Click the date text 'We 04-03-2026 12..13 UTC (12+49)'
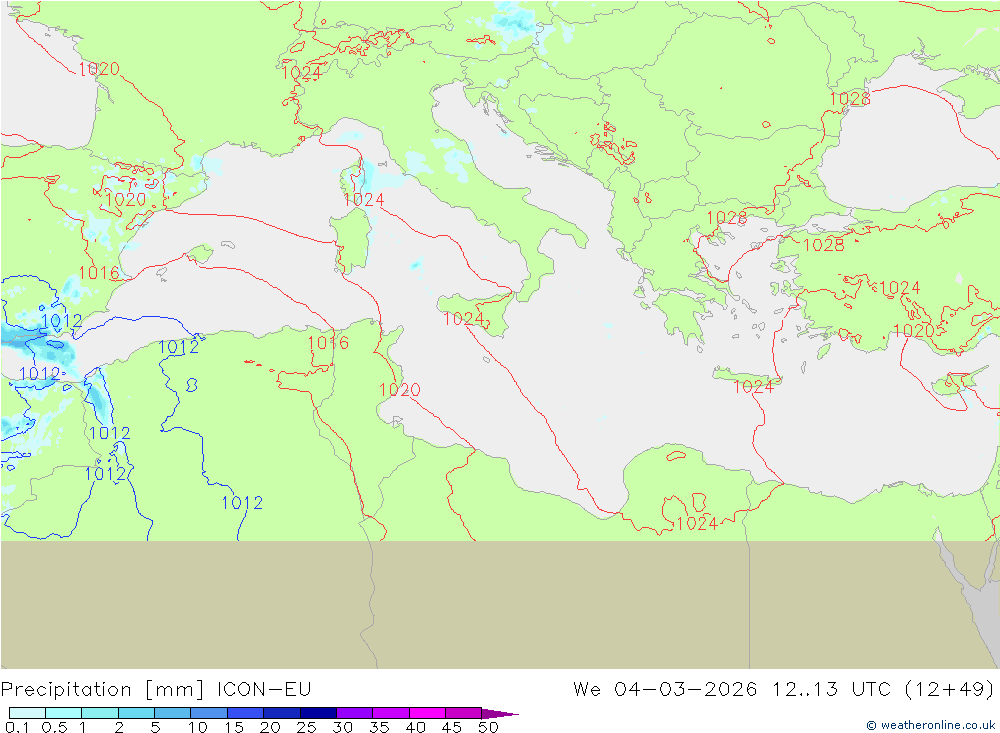The image size is (1000, 733). 783,690
